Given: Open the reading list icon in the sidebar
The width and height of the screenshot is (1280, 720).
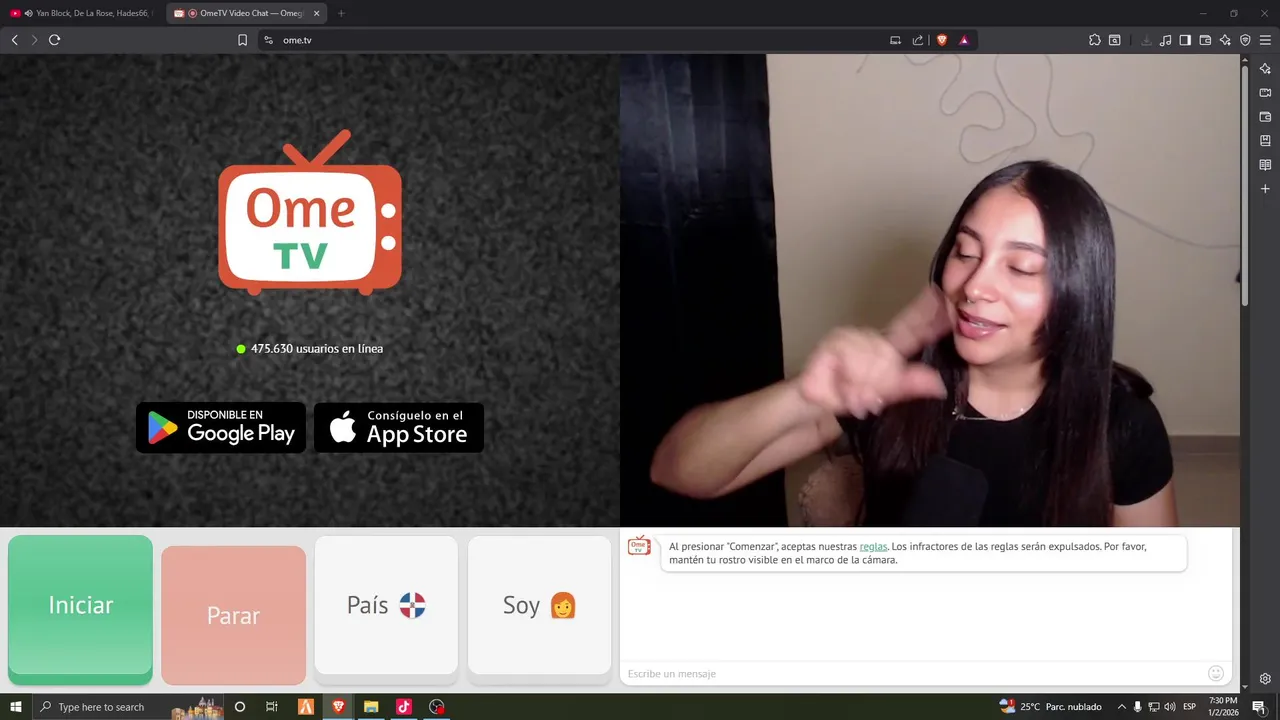Looking at the screenshot, I should click(1265, 164).
